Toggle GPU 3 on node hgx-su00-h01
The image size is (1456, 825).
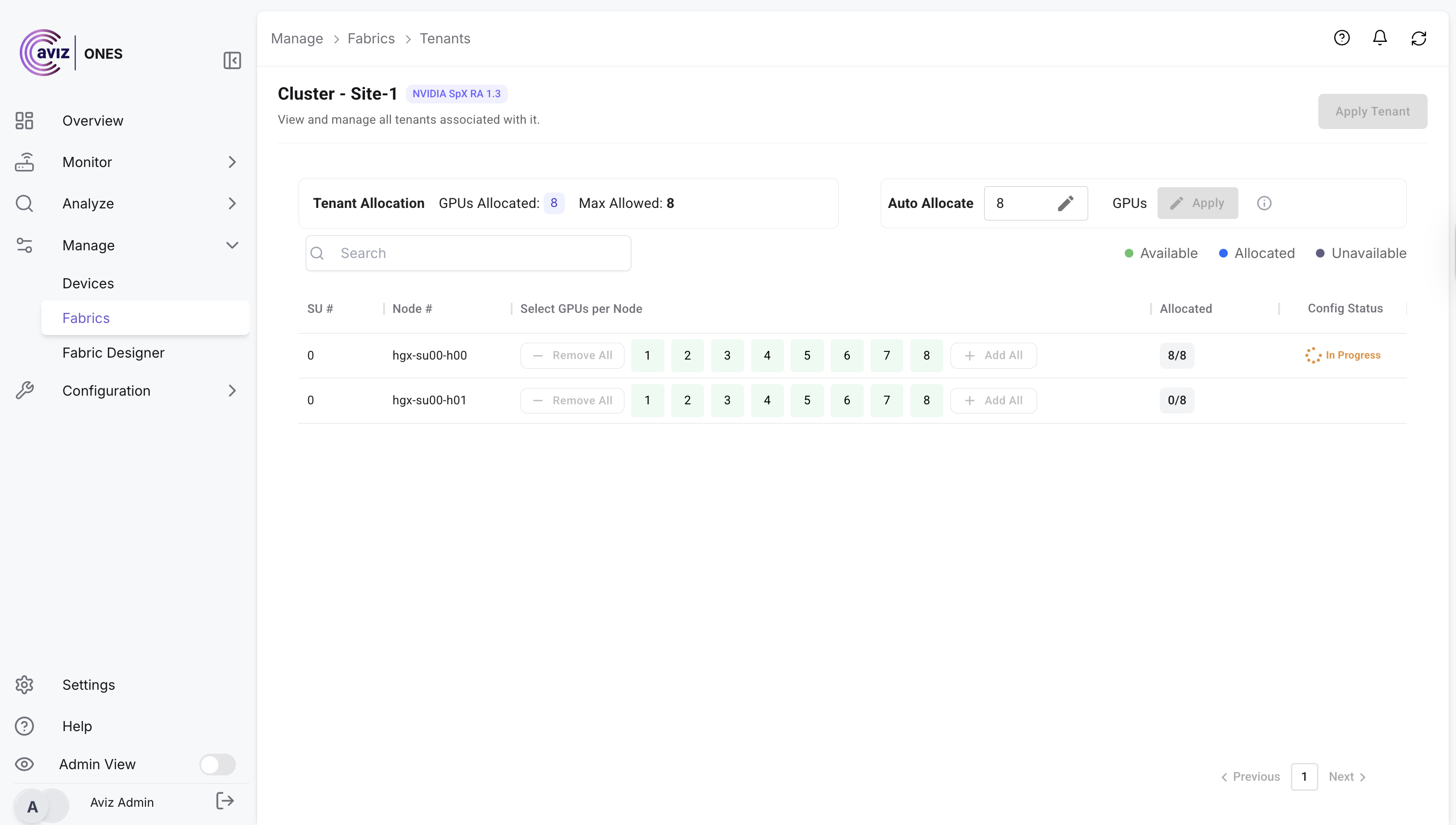click(727, 400)
